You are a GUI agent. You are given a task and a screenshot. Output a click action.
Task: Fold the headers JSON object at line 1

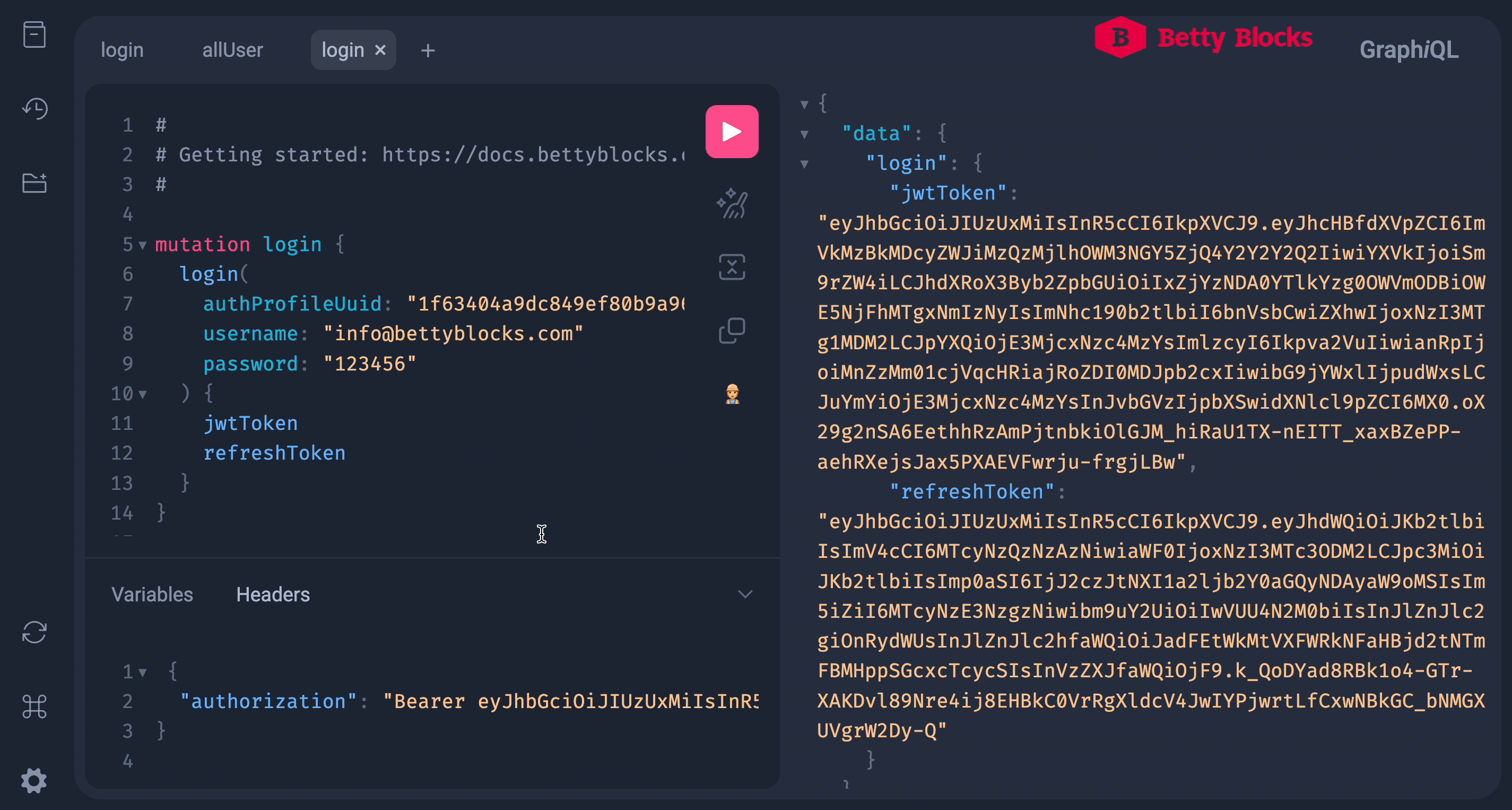pos(143,672)
